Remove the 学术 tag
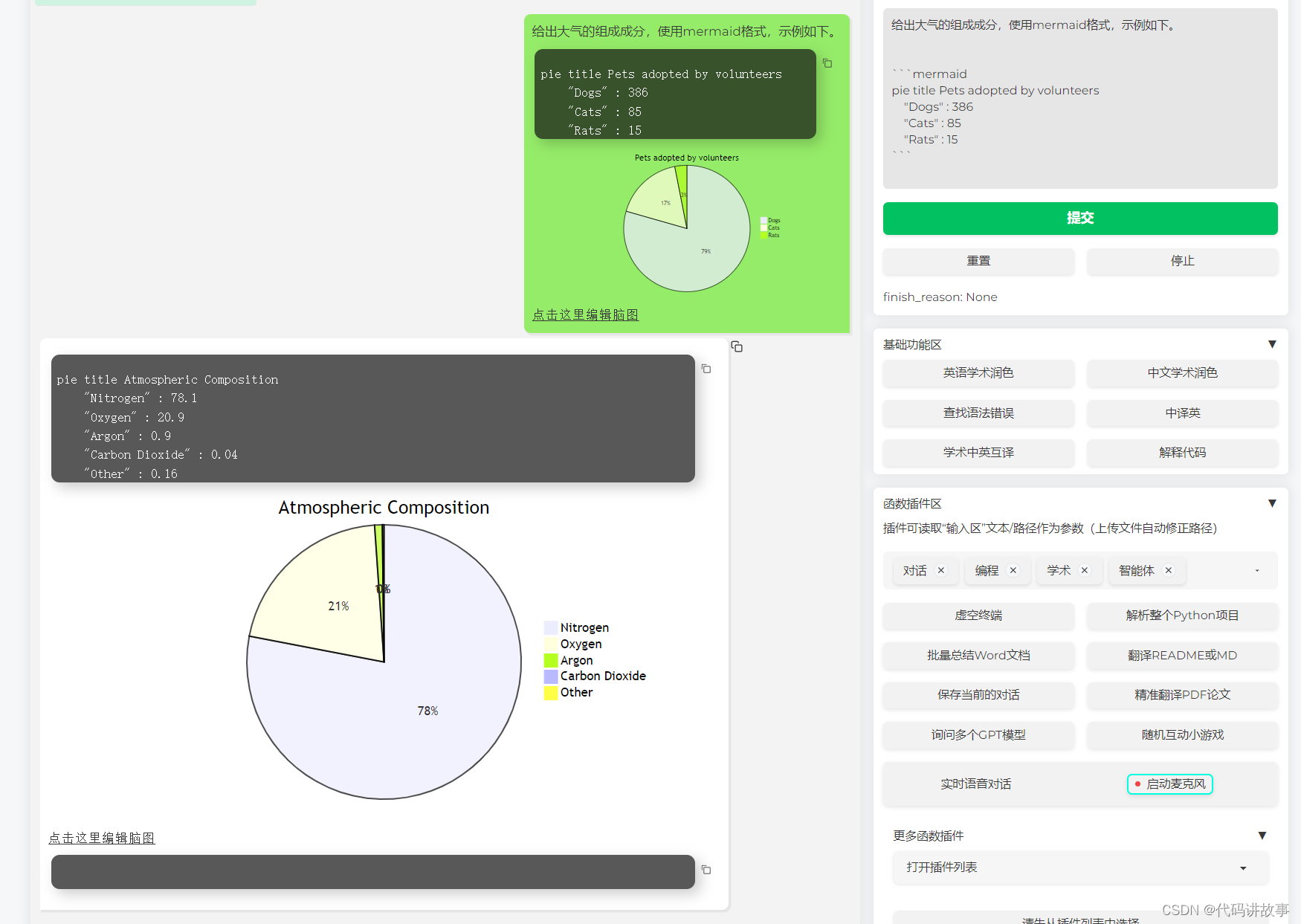 1085,570
